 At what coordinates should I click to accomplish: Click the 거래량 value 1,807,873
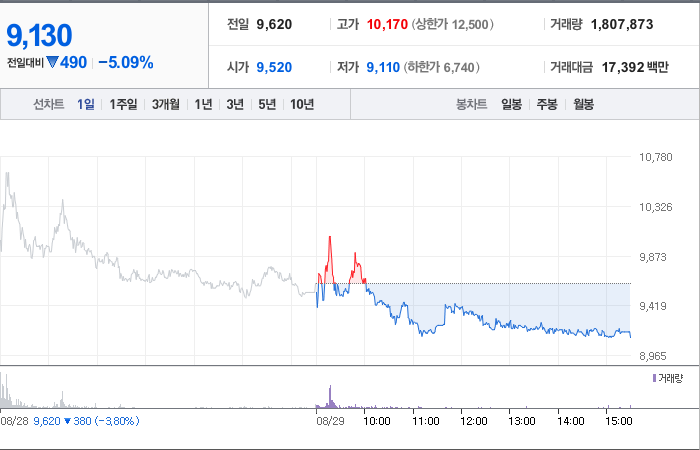(622, 24)
